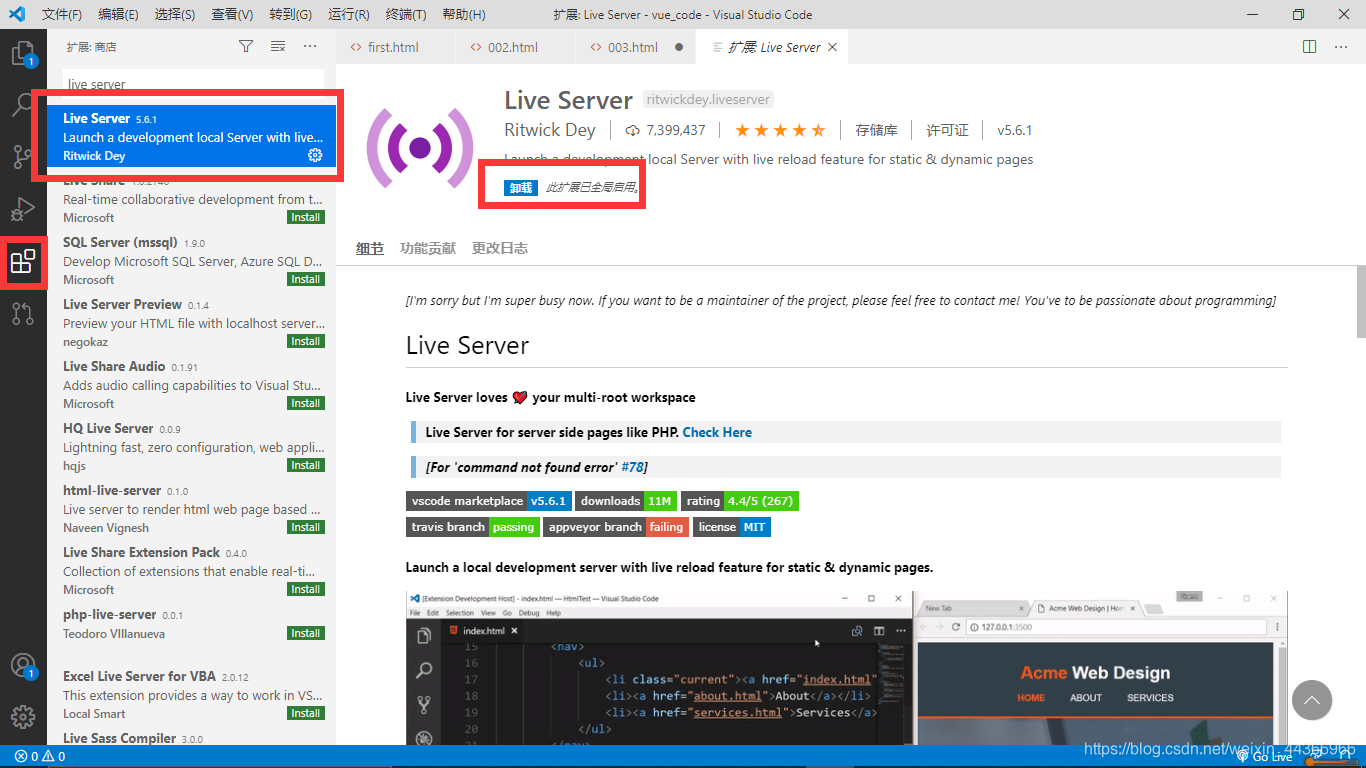Start Go Live in the status bar
Viewport: 1366px width, 768px height.
click(1265, 757)
